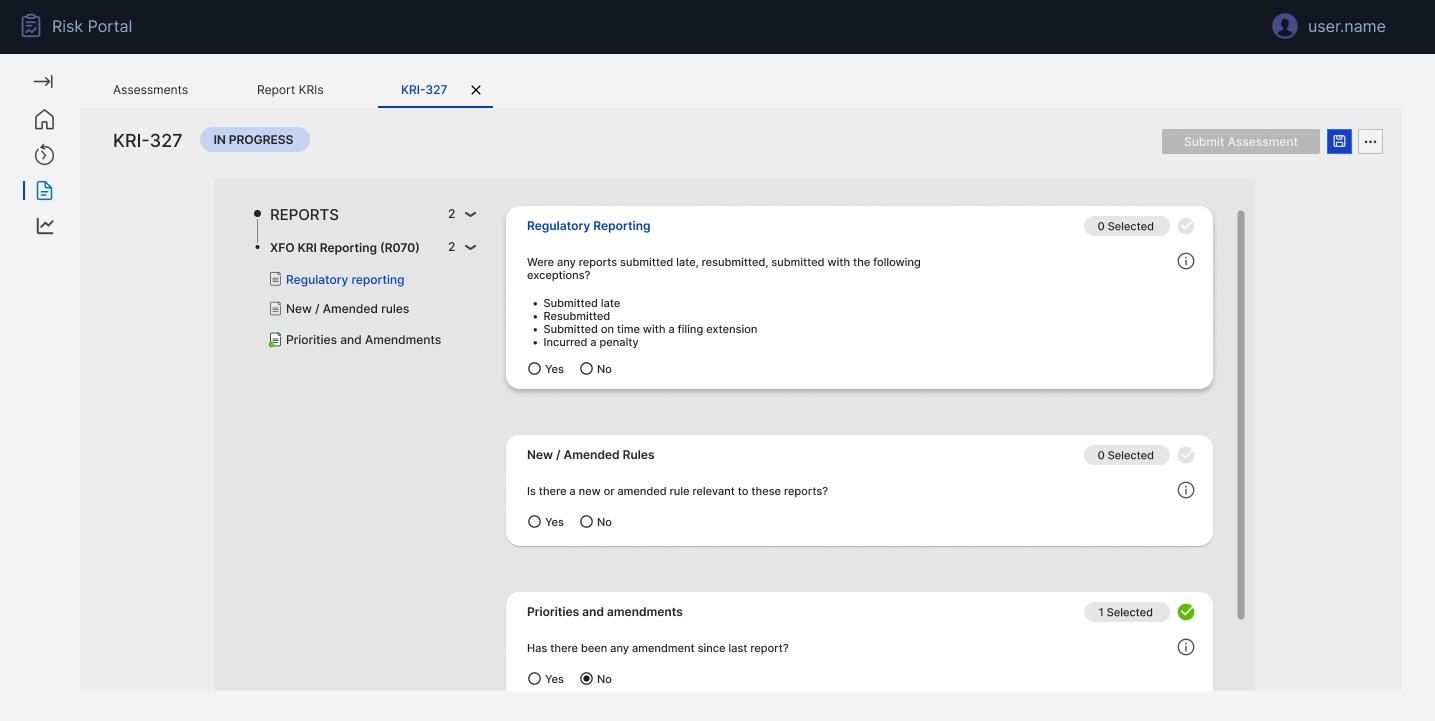This screenshot has width=1435, height=721.
Task: Collapse the REPORTS tree section chevron
Action: pyautogui.click(x=471, y=214)
